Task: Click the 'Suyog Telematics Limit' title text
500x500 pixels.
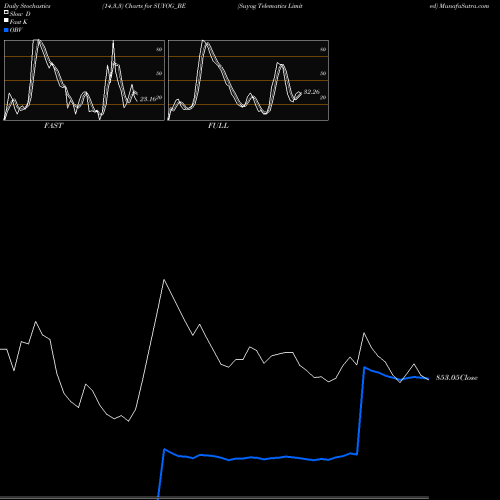Action: (x=270, y=6)
